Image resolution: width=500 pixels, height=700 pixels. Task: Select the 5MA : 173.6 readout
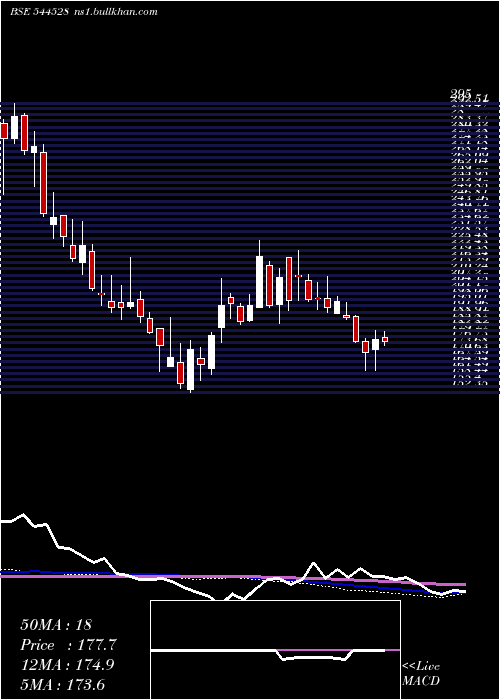[x=63, y=685]
